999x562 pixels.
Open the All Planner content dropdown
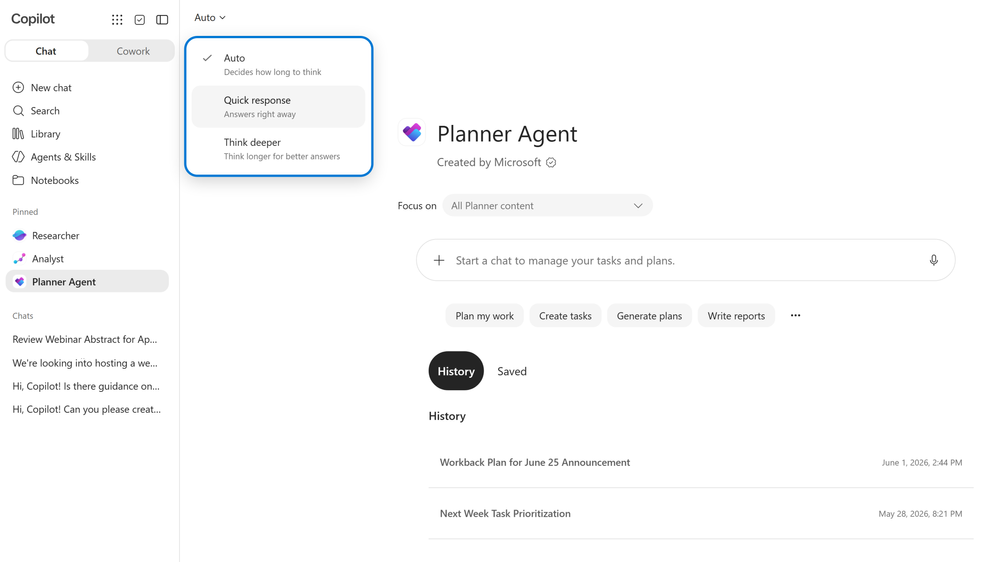point(547,206)
